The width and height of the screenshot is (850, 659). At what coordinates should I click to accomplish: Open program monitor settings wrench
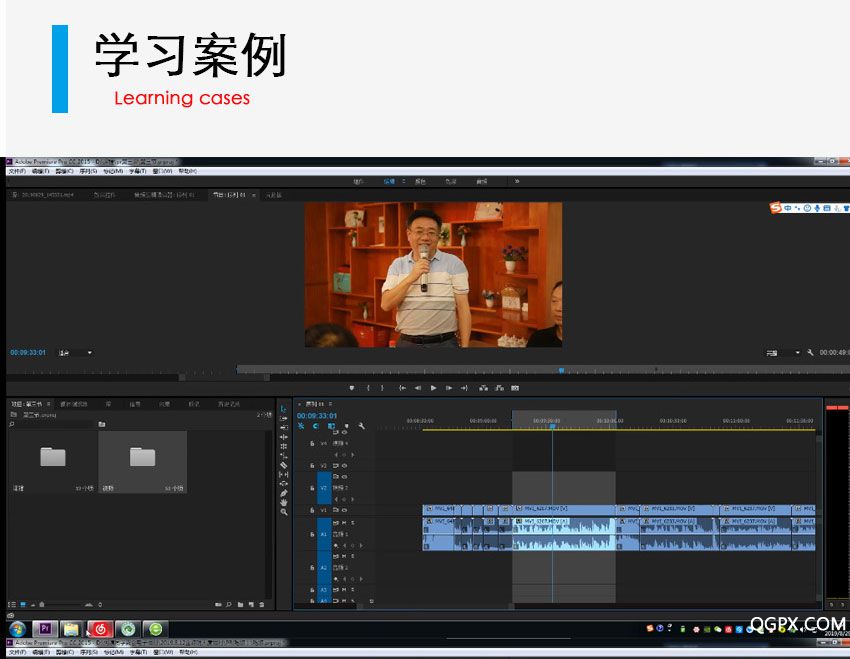[x=810, y=353]
